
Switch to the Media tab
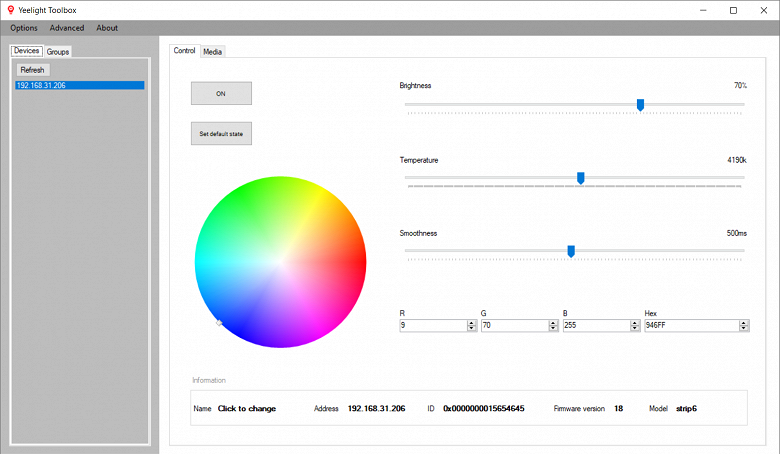212,52
